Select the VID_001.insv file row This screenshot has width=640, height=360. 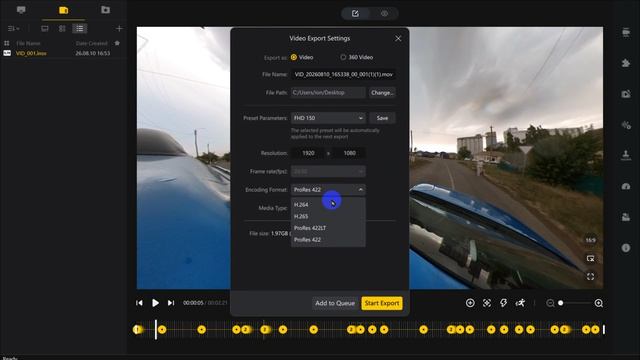click(62, 53)
